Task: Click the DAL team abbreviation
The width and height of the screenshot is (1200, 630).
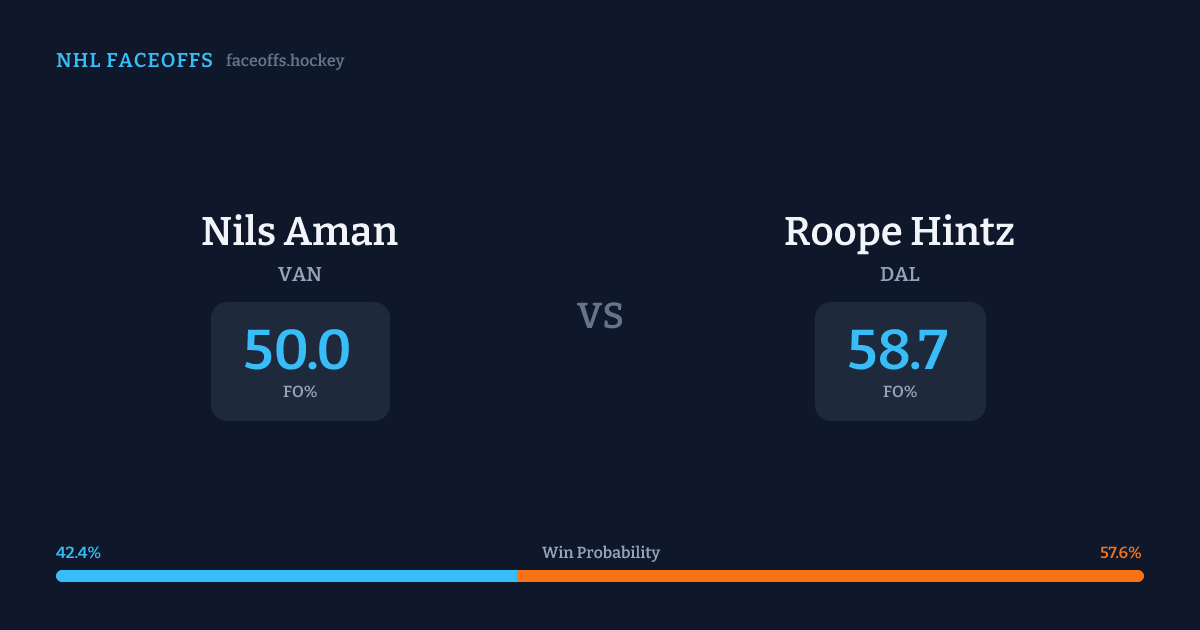Action: [900, 274]
